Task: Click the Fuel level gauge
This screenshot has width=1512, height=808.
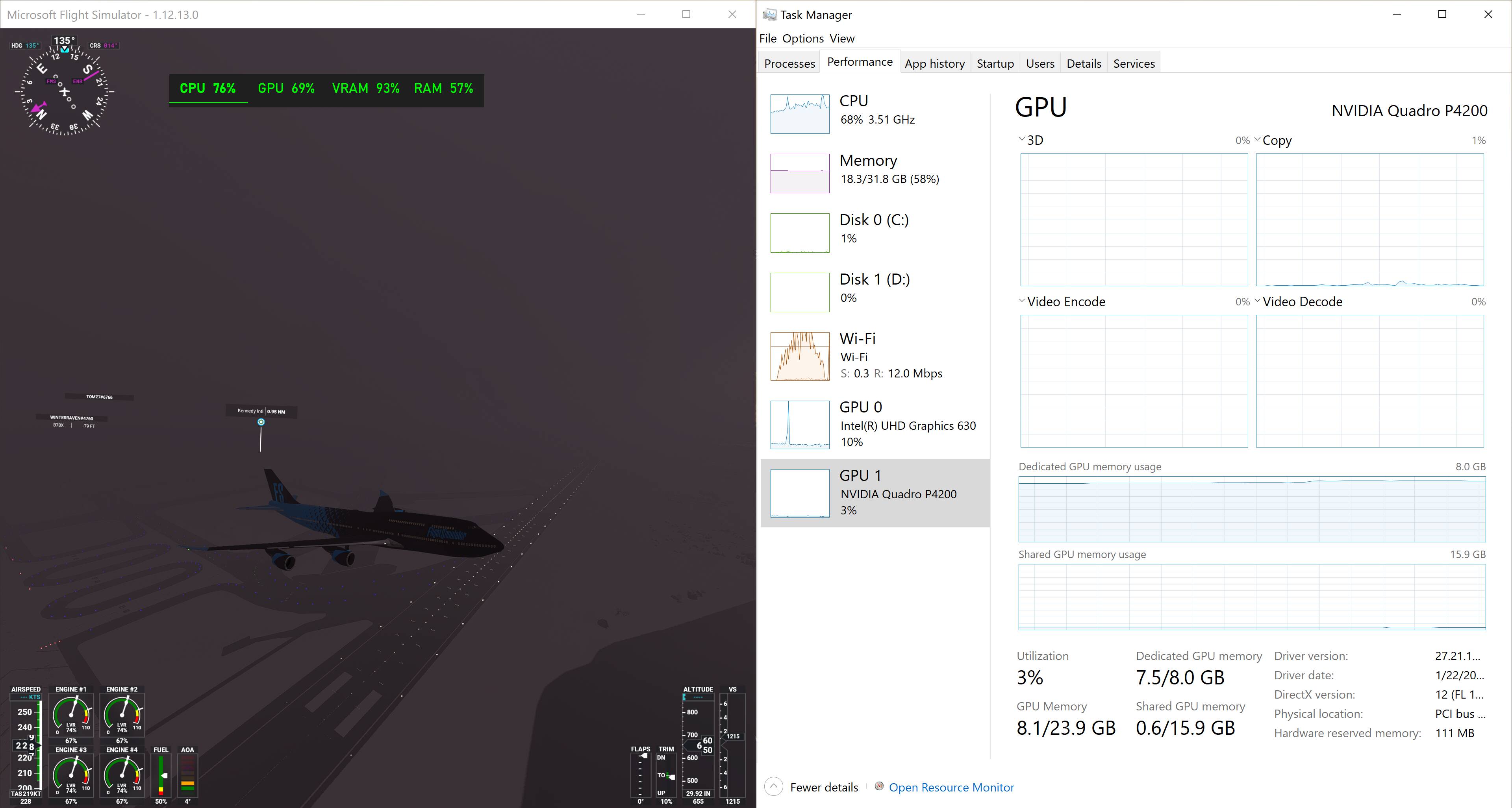Action: pos(161,775)
